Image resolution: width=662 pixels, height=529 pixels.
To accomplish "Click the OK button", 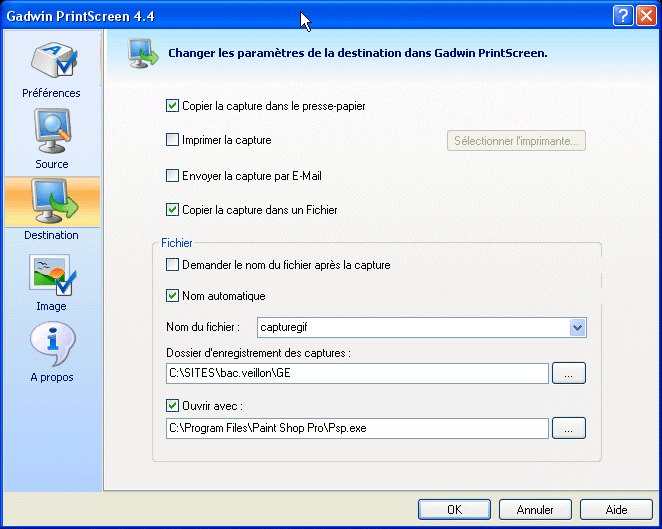I will [454, 510].
